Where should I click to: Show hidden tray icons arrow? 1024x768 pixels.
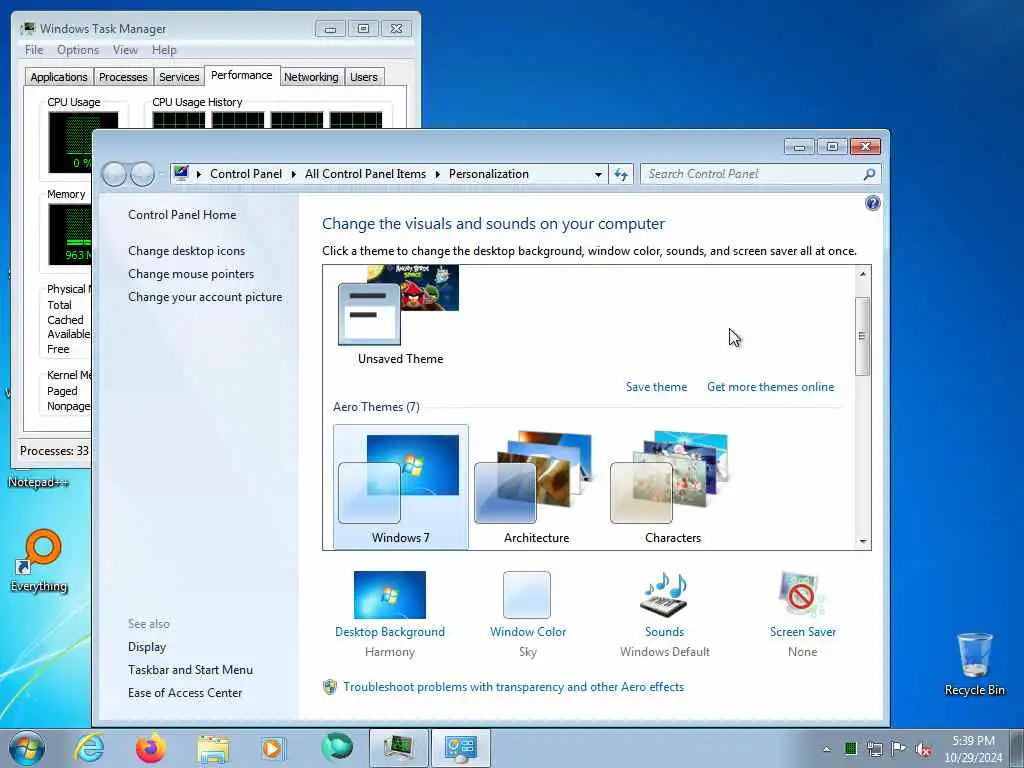[827, 749]
